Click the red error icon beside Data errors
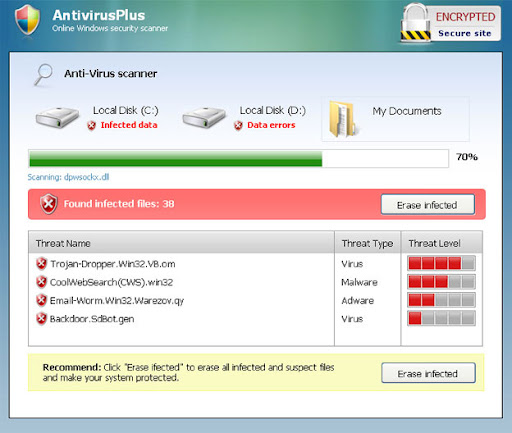The width and height of the screenshot is (512, 433). [x=238, y=125]
